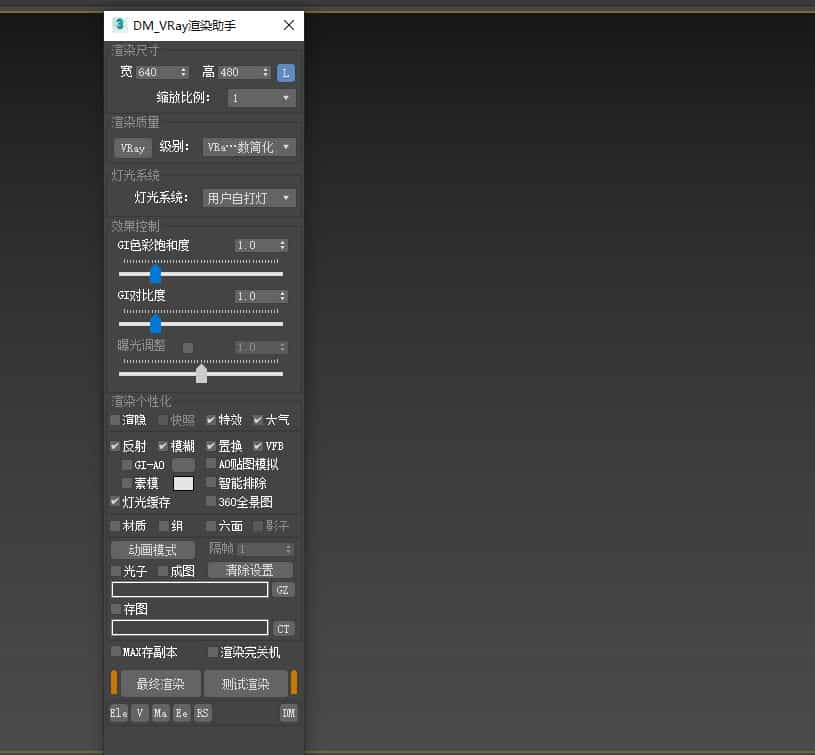Click the white 素模 color swatch
Screen dimensions: 815x755
tap(183, 484)
